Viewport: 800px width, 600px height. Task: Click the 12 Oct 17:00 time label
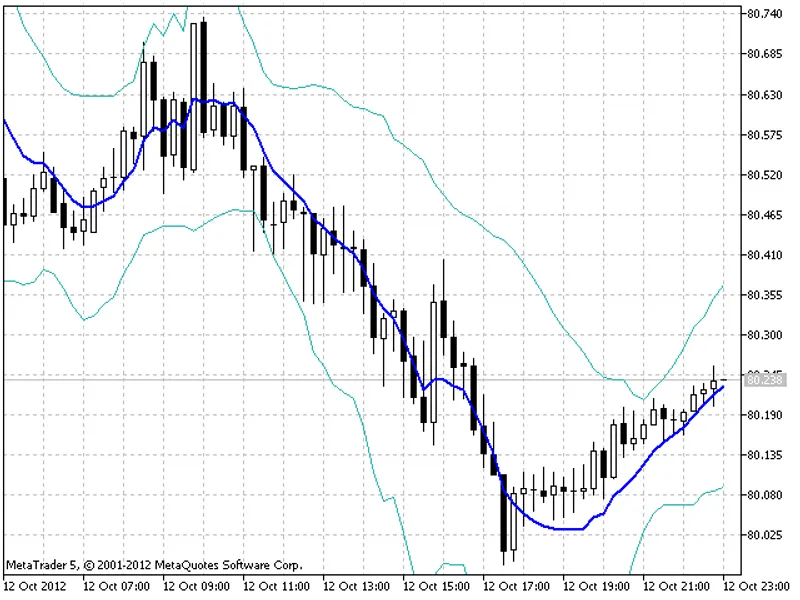click(x=516, y=586)
